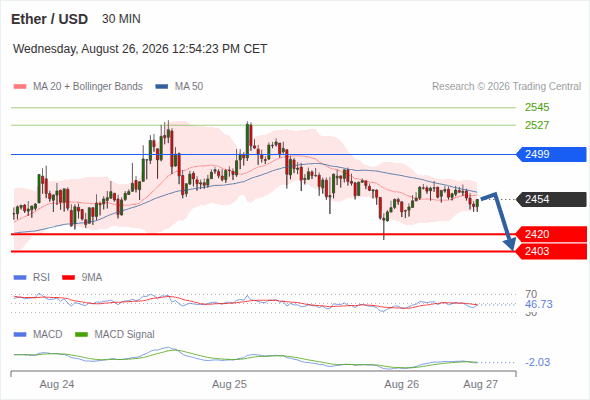
Task: Click the black 2454 current price tag
Action: [x=551, y=199]
